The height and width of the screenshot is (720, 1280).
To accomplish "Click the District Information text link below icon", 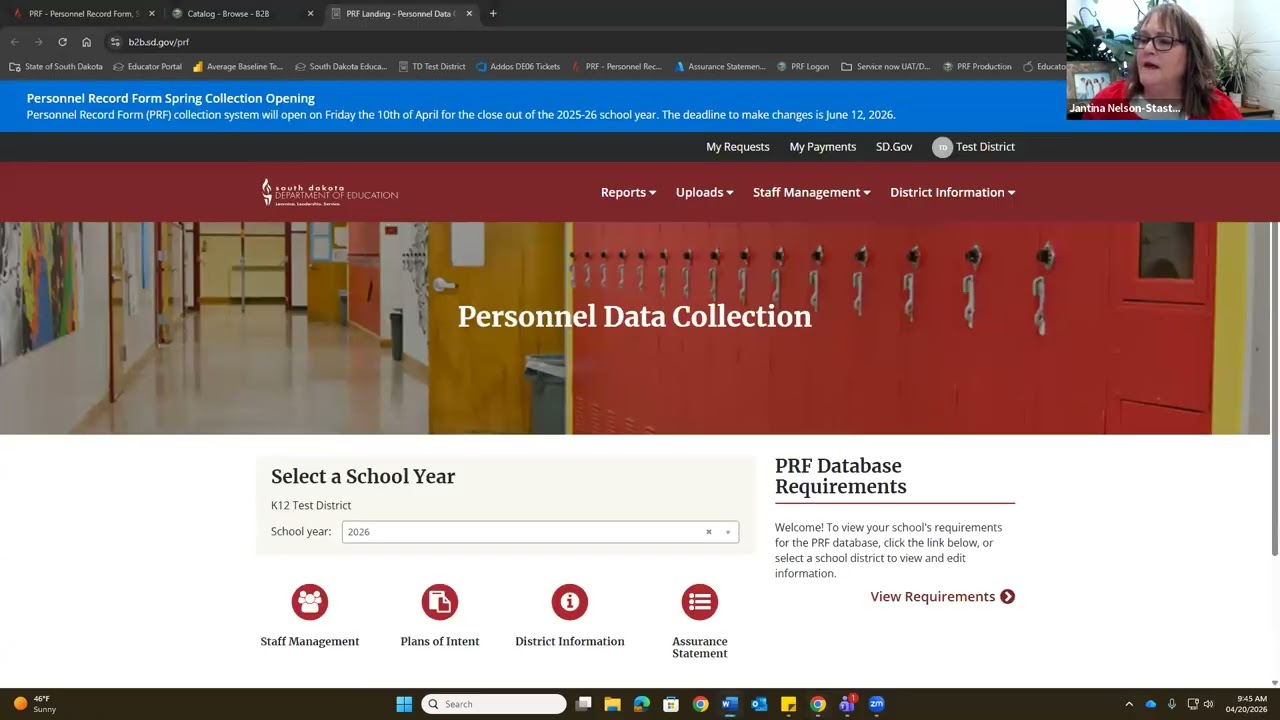I will click(x=570, y=642).
